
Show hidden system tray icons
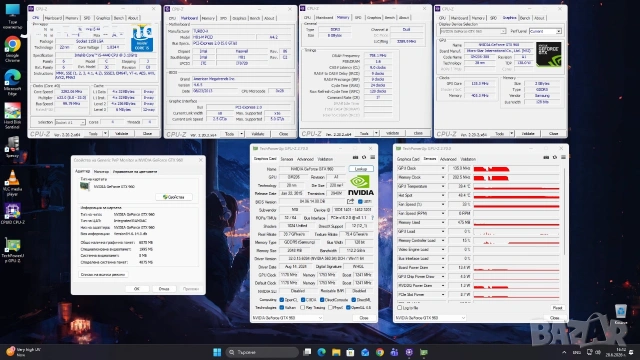tap(564, 352)
